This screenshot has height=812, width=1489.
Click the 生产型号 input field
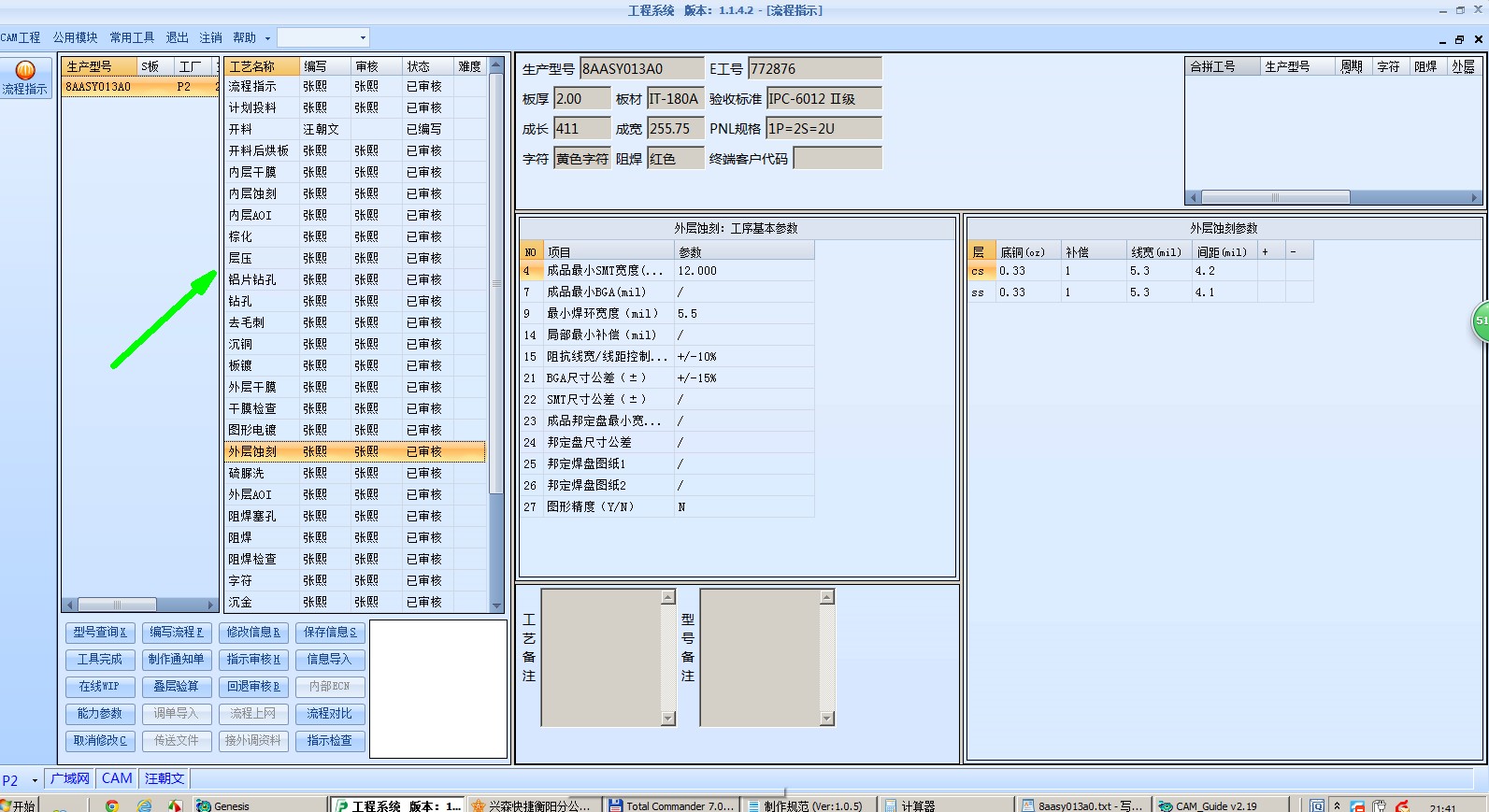[x=642, y=68]
